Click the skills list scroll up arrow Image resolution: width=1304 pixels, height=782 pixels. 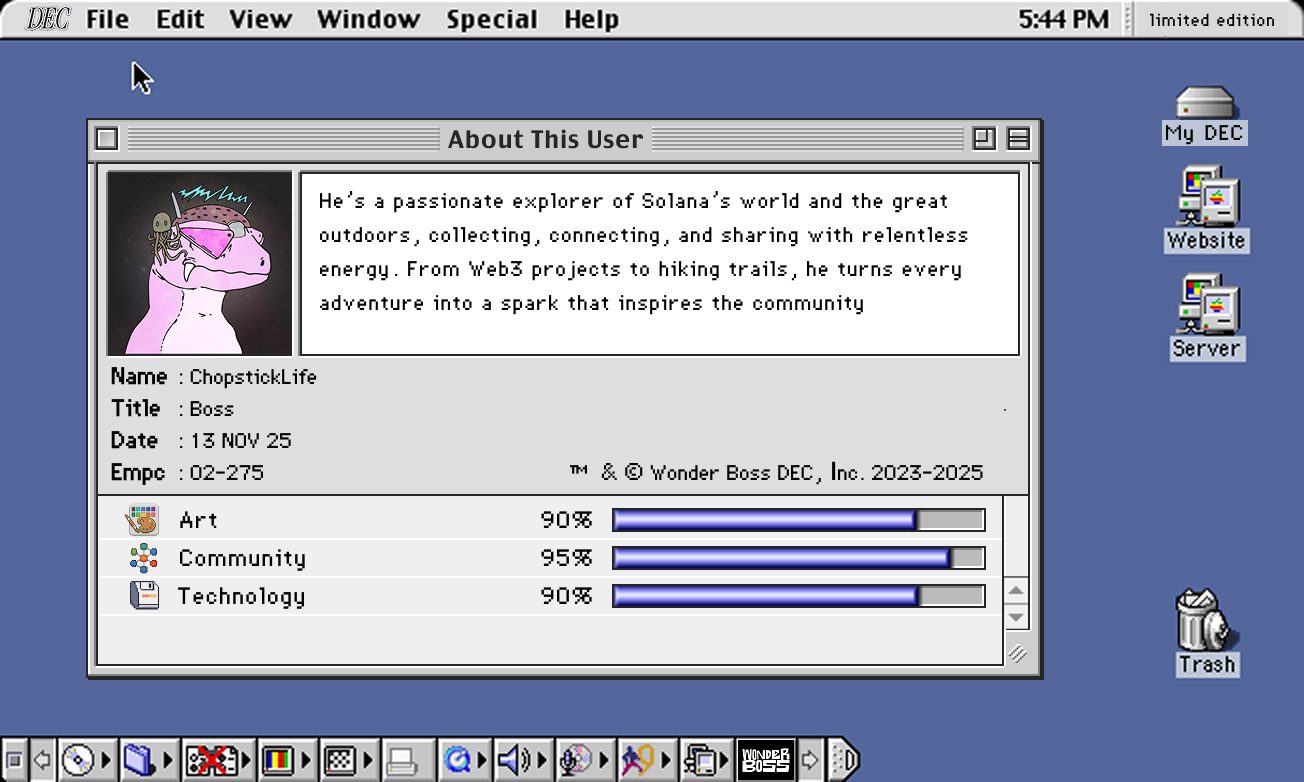pyautogui.click(x=1016, y=591)
